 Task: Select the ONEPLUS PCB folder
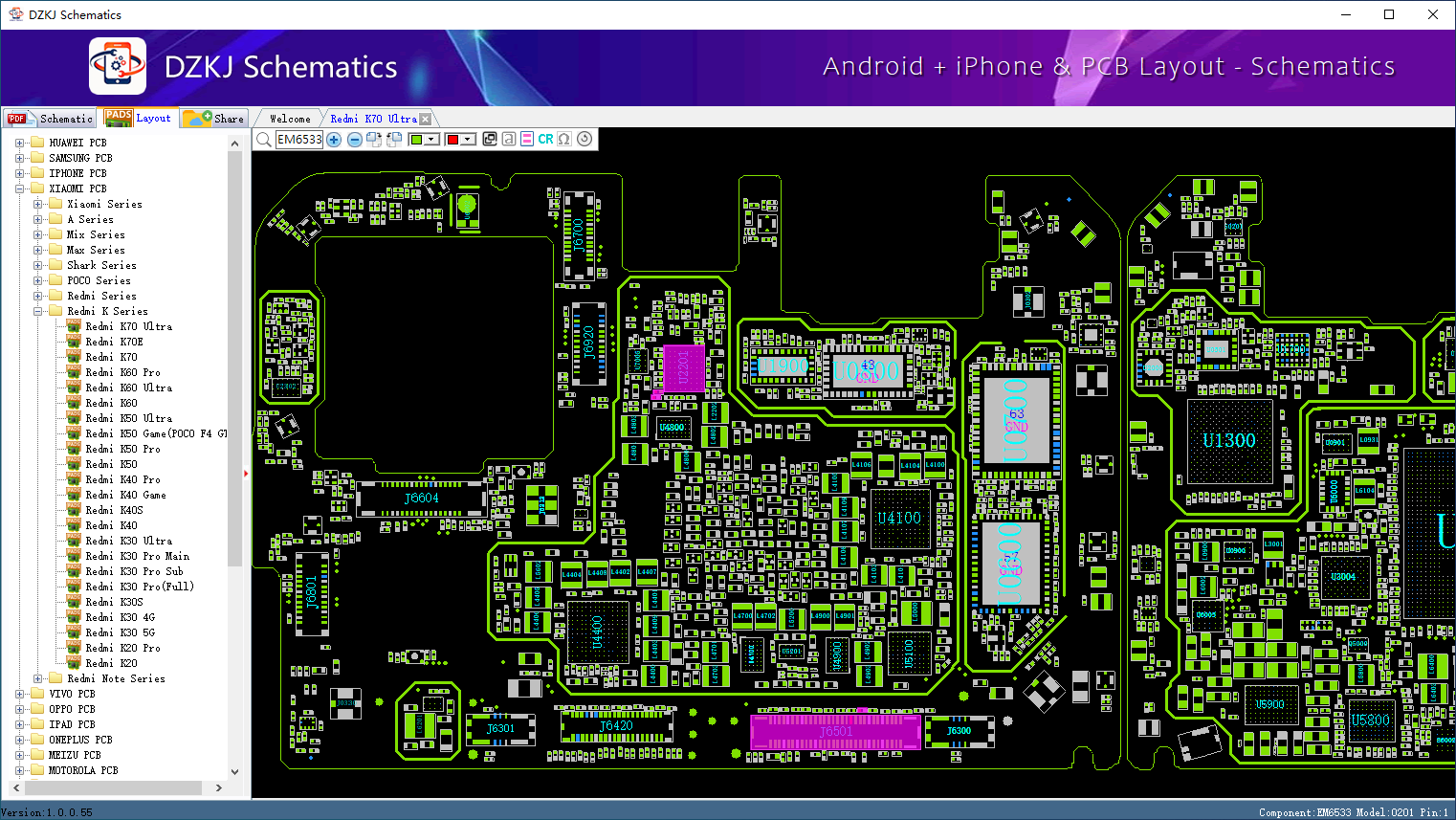80,740
